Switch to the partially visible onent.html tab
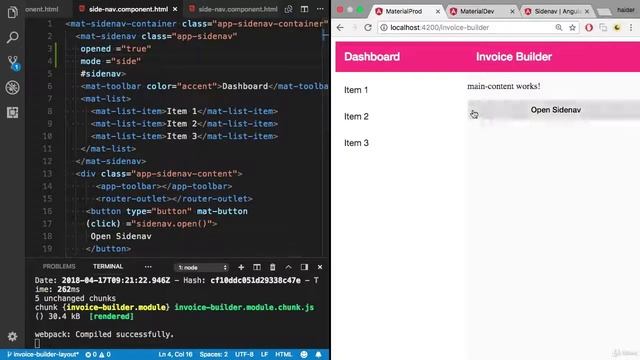The height and width of the screenshot is (360, 640). 42,9
